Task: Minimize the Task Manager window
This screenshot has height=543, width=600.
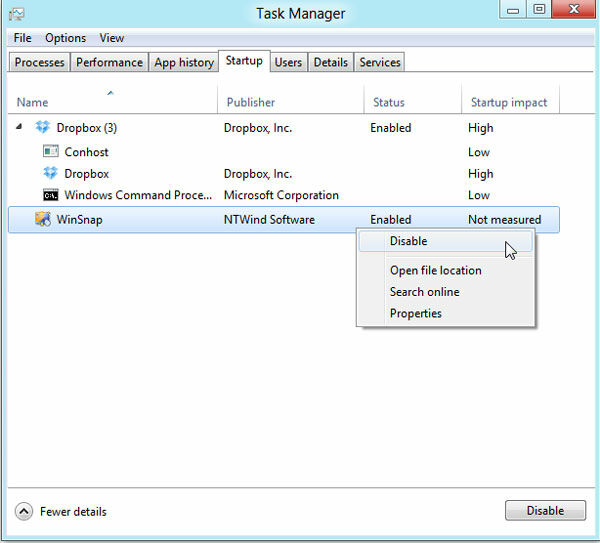Action: pos(513,9)
